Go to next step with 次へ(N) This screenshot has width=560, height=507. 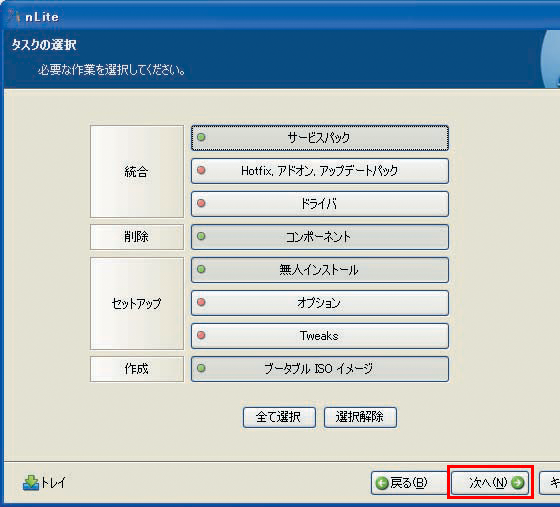click(x=490, y=483)
